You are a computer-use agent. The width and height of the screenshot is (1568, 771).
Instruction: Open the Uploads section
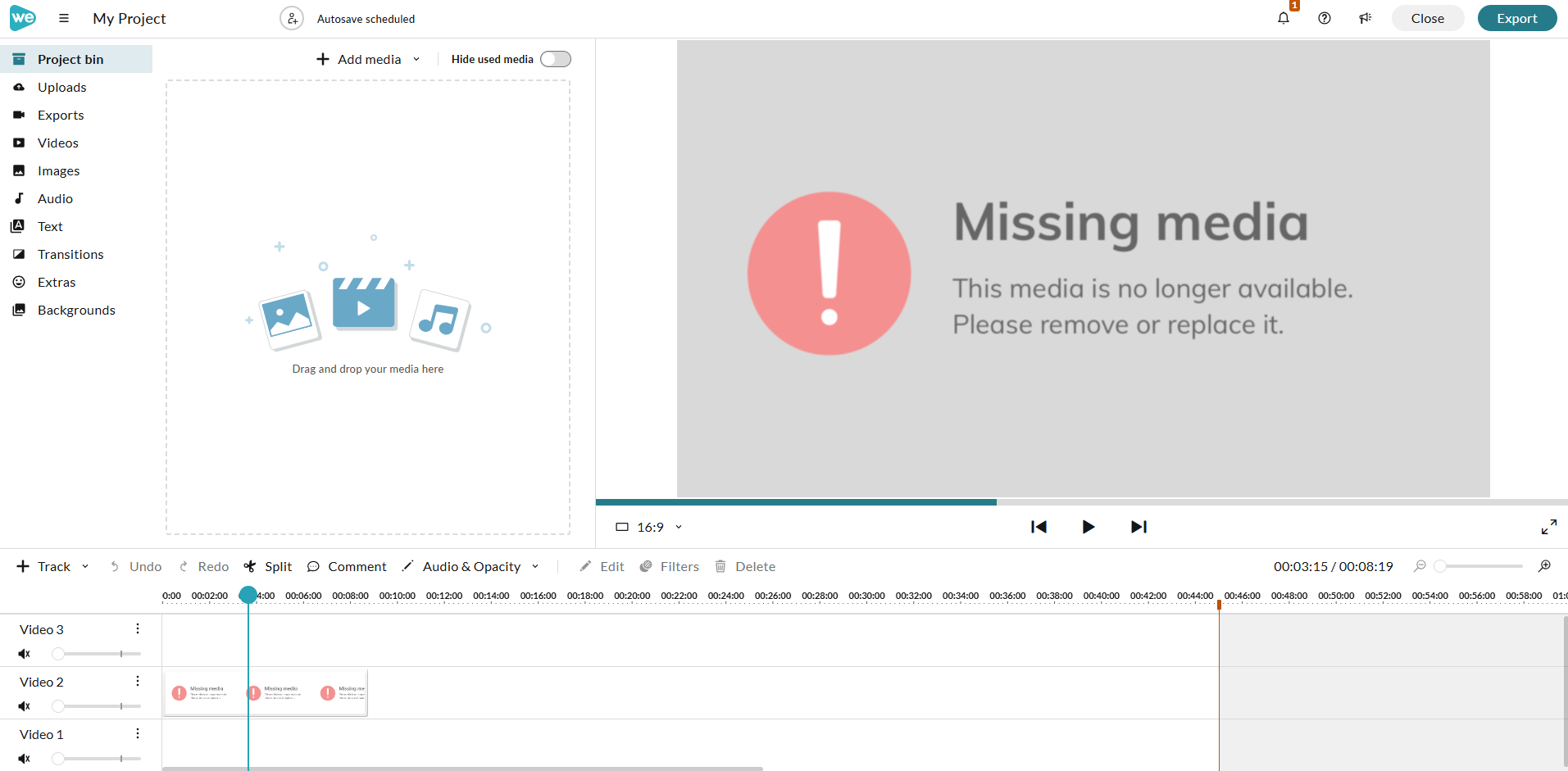[76, 87]
